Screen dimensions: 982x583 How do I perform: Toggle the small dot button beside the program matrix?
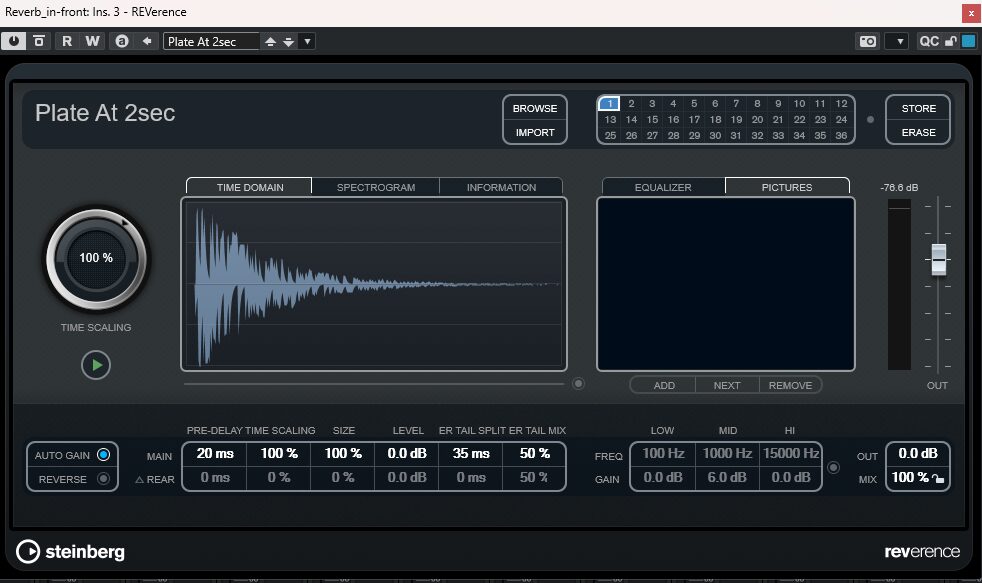pos(870,120)
